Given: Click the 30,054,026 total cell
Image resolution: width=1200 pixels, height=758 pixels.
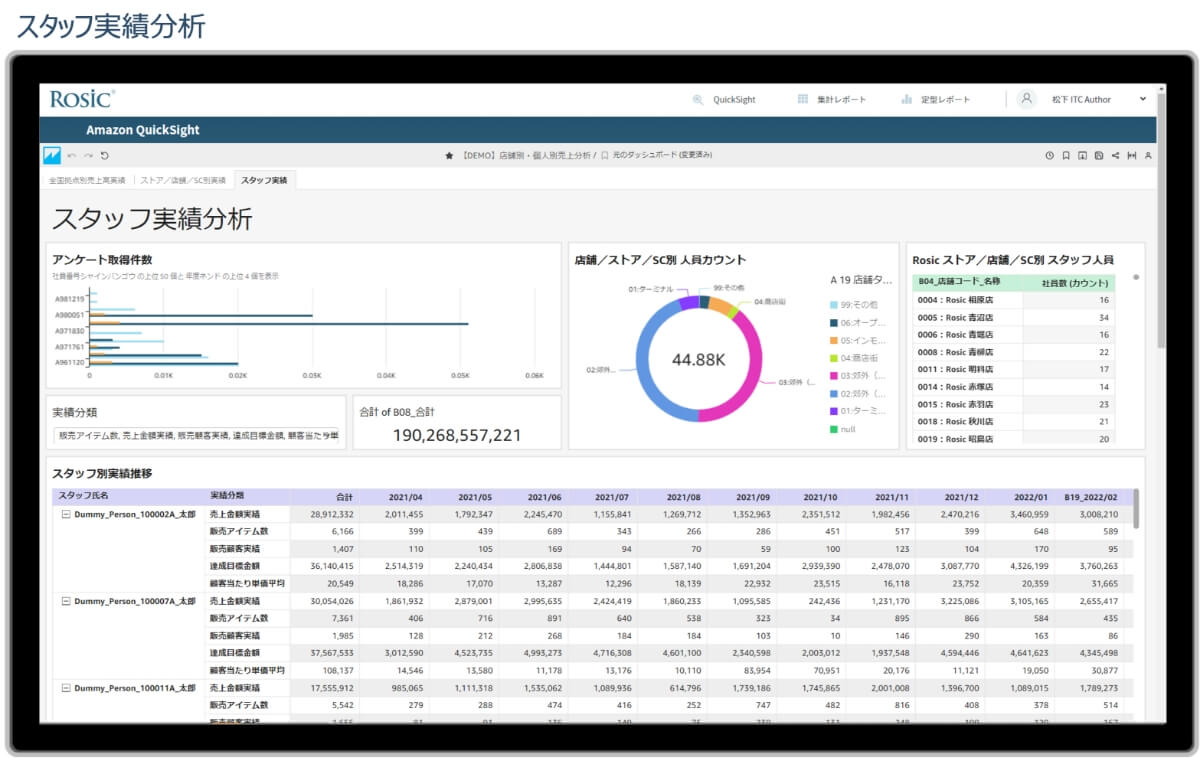Looking at the screenshot, I should click(331, 601).
